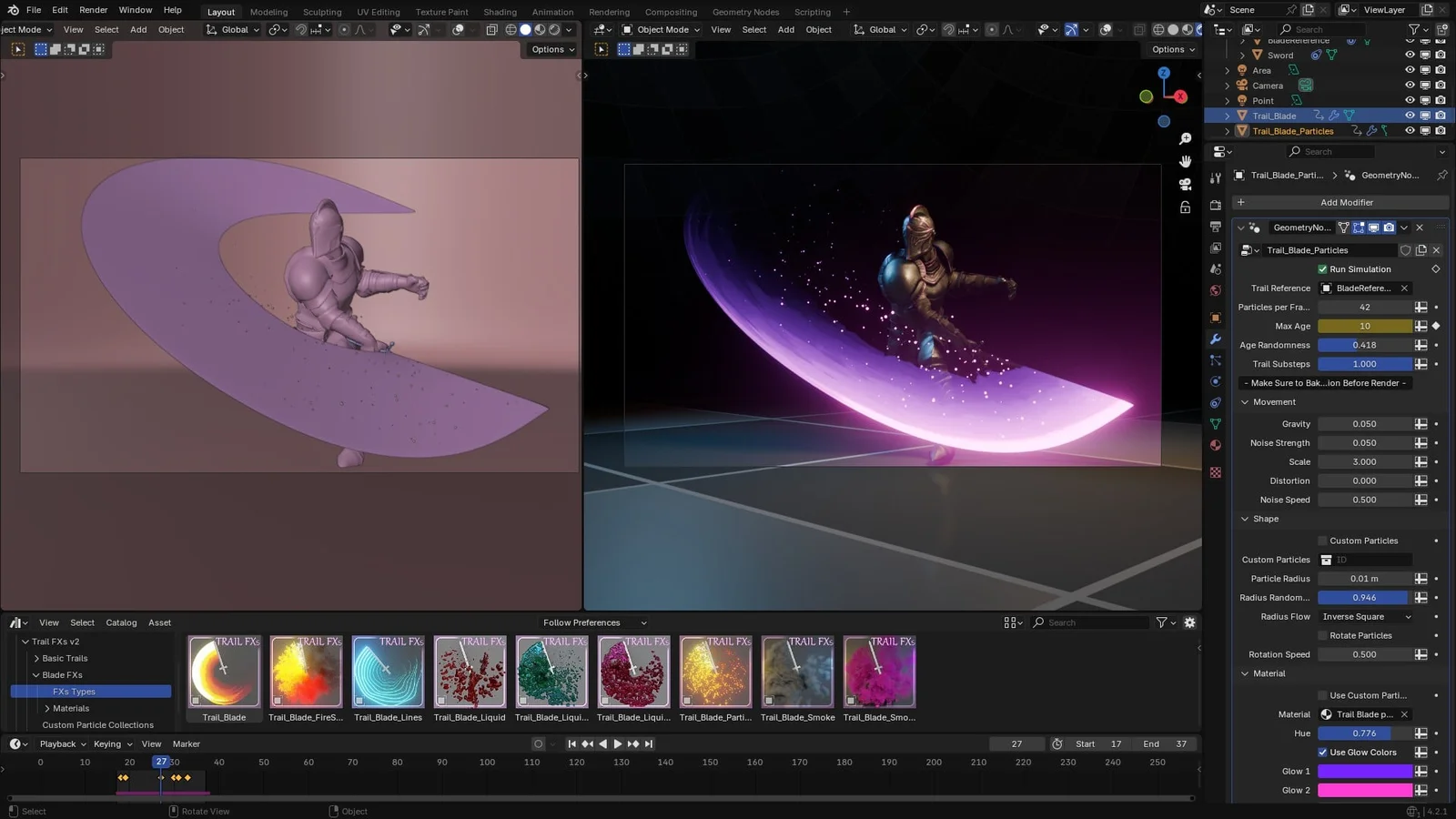Open asset browser settings gear icon
The width and height of the screenshot is (1456, 819).
pos(1189,622)
